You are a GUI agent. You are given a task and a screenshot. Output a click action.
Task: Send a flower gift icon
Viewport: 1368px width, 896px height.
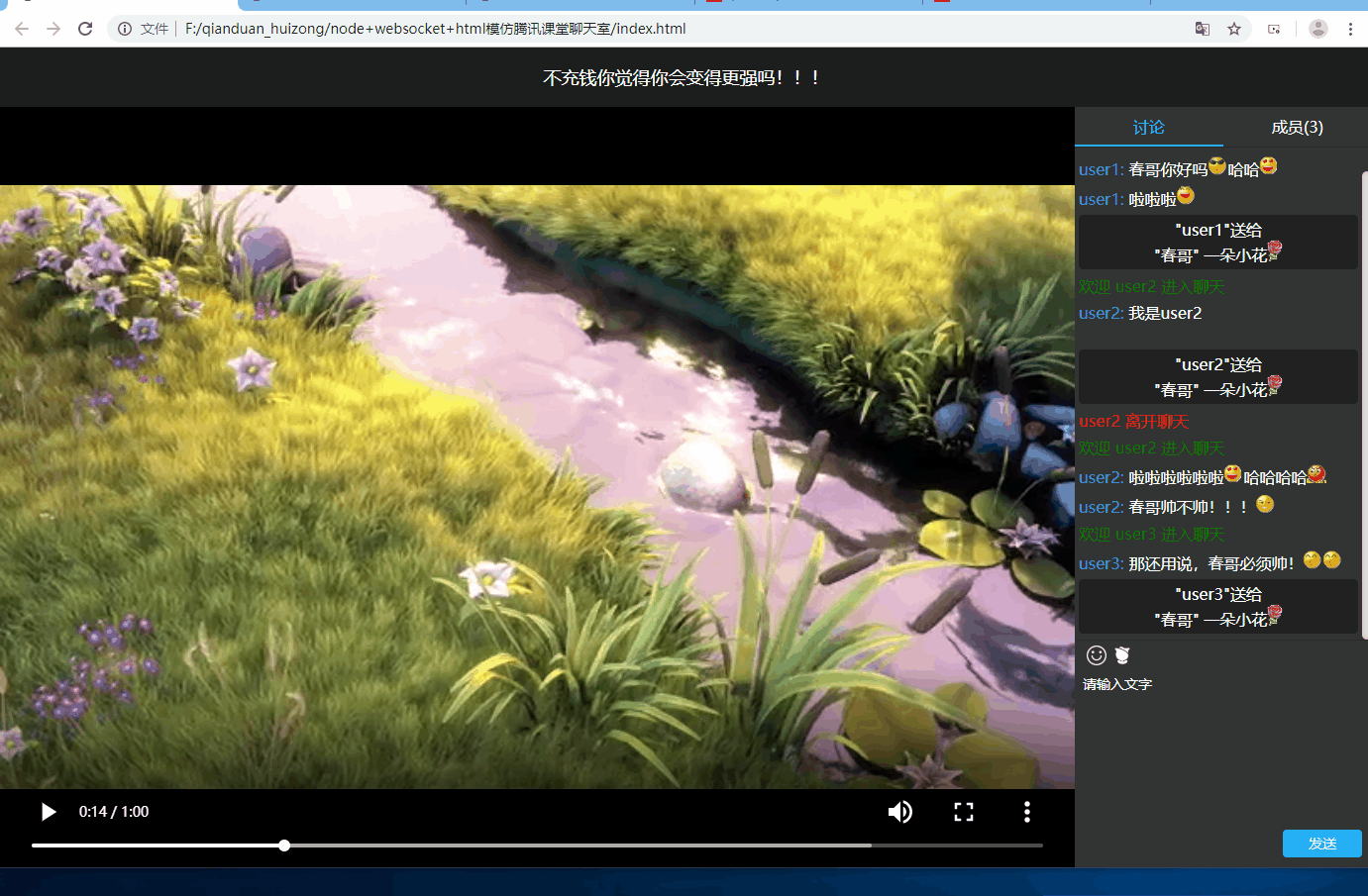[x=1122, y=655]
